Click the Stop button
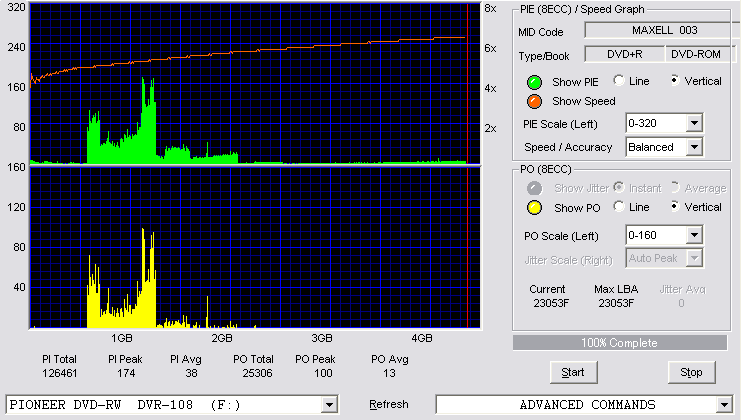 [691, 372]
